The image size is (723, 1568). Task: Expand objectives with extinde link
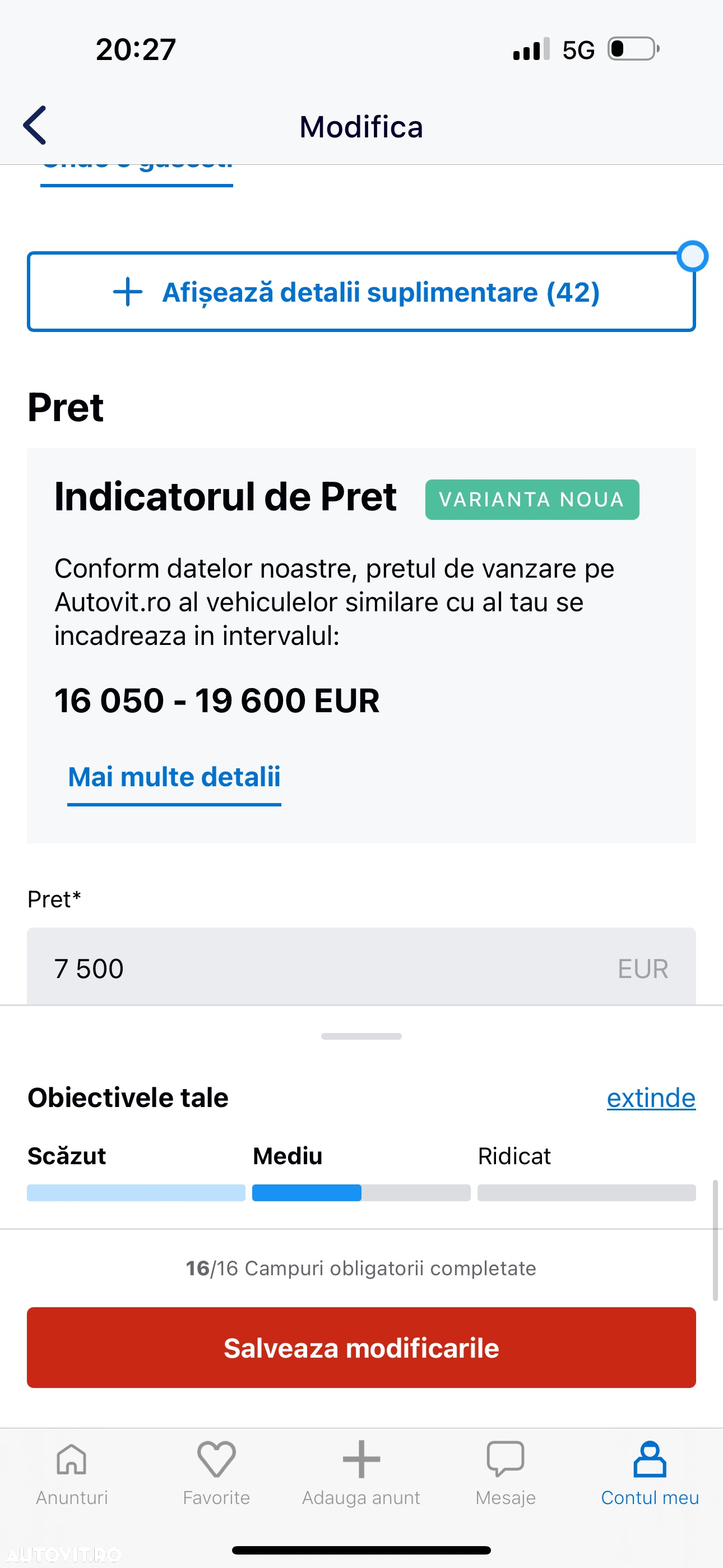[x=651, y=1098]
